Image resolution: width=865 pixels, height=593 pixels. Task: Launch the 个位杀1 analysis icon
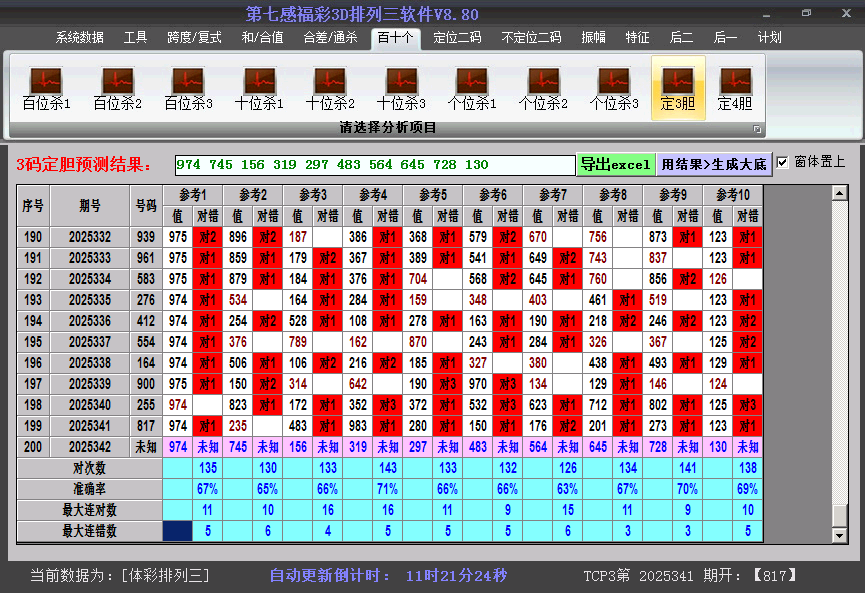(x=472, y=88)
